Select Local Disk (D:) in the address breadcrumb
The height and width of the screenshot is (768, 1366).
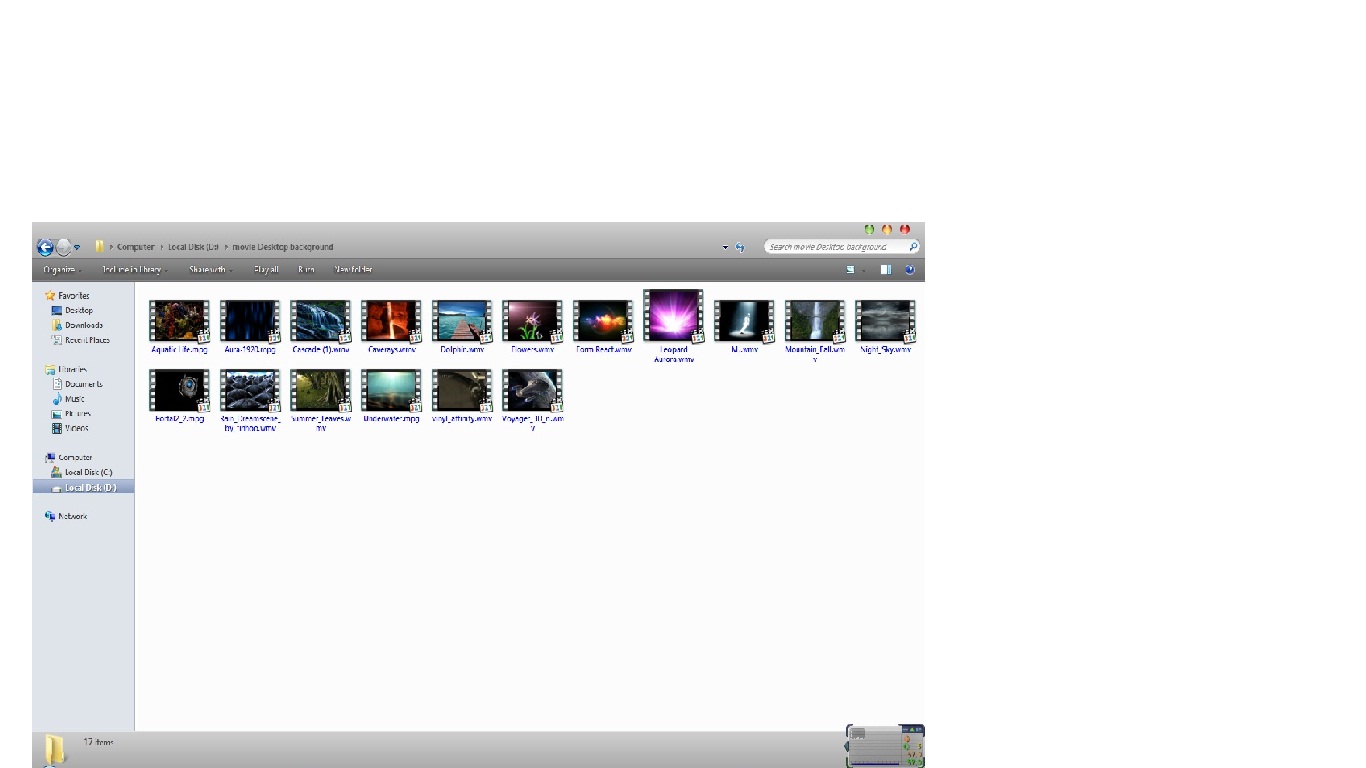pos(193,247)
